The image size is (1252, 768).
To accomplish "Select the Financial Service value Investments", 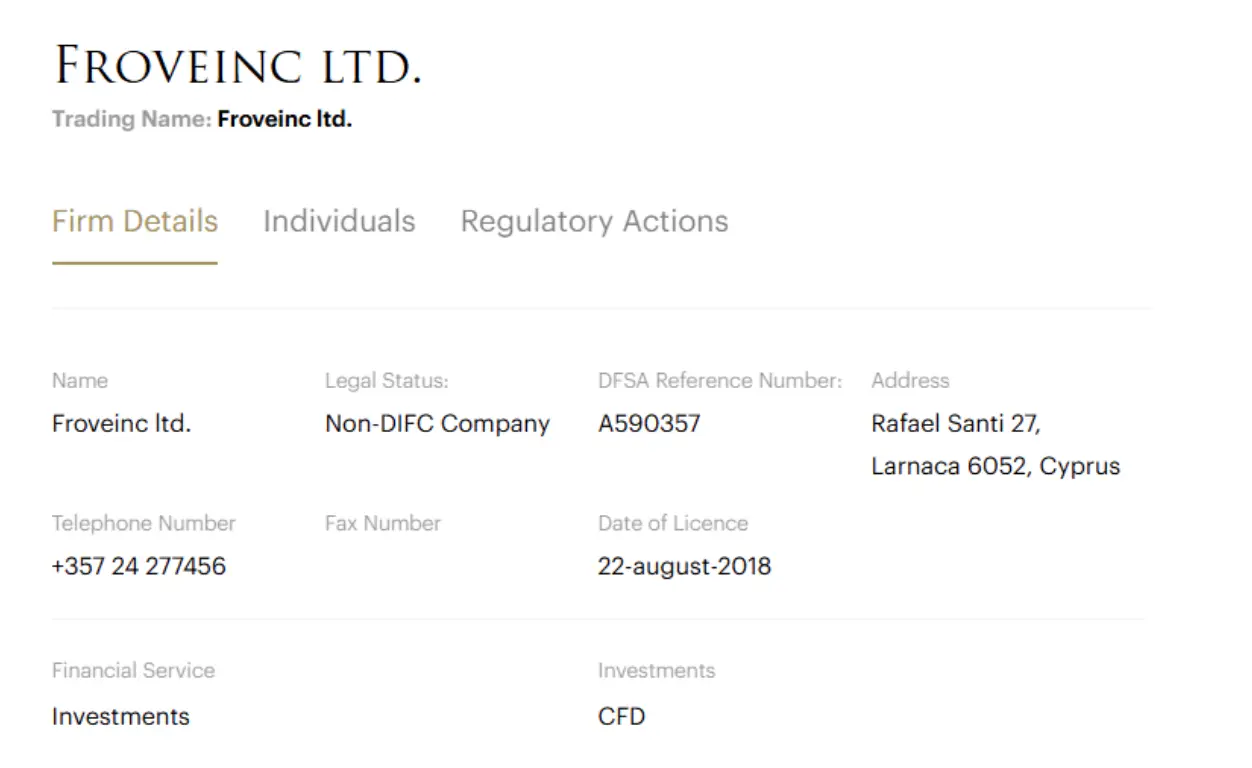I will pos(120,716).
